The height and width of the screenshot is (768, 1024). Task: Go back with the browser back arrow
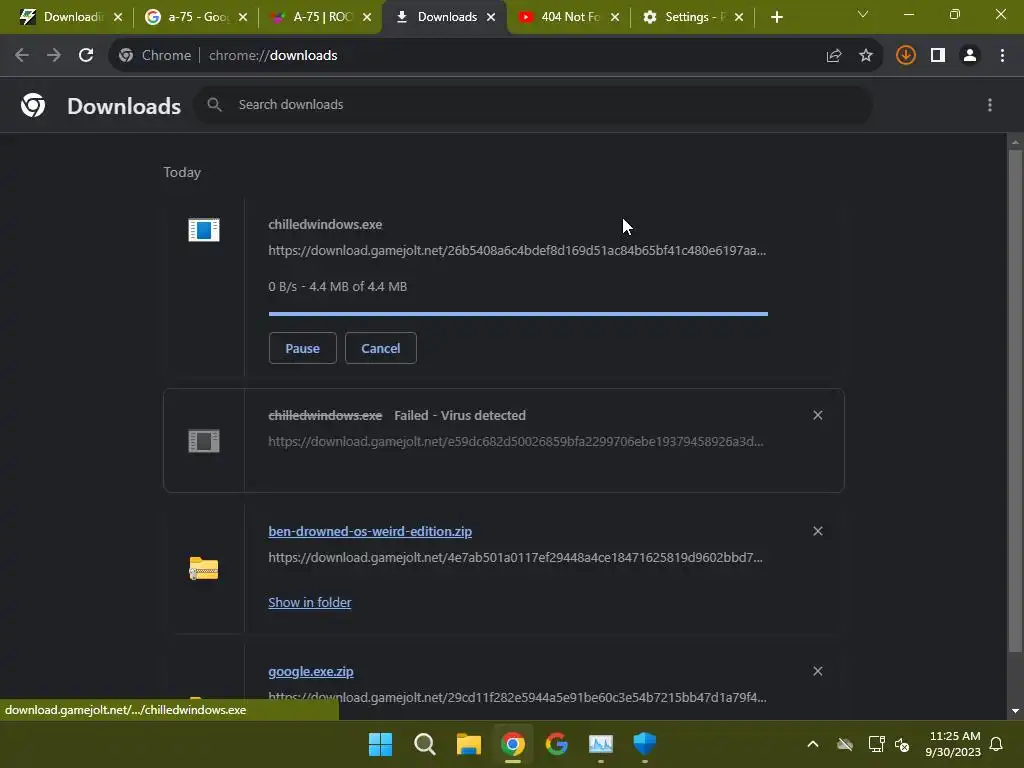click(x=22, y=56)
